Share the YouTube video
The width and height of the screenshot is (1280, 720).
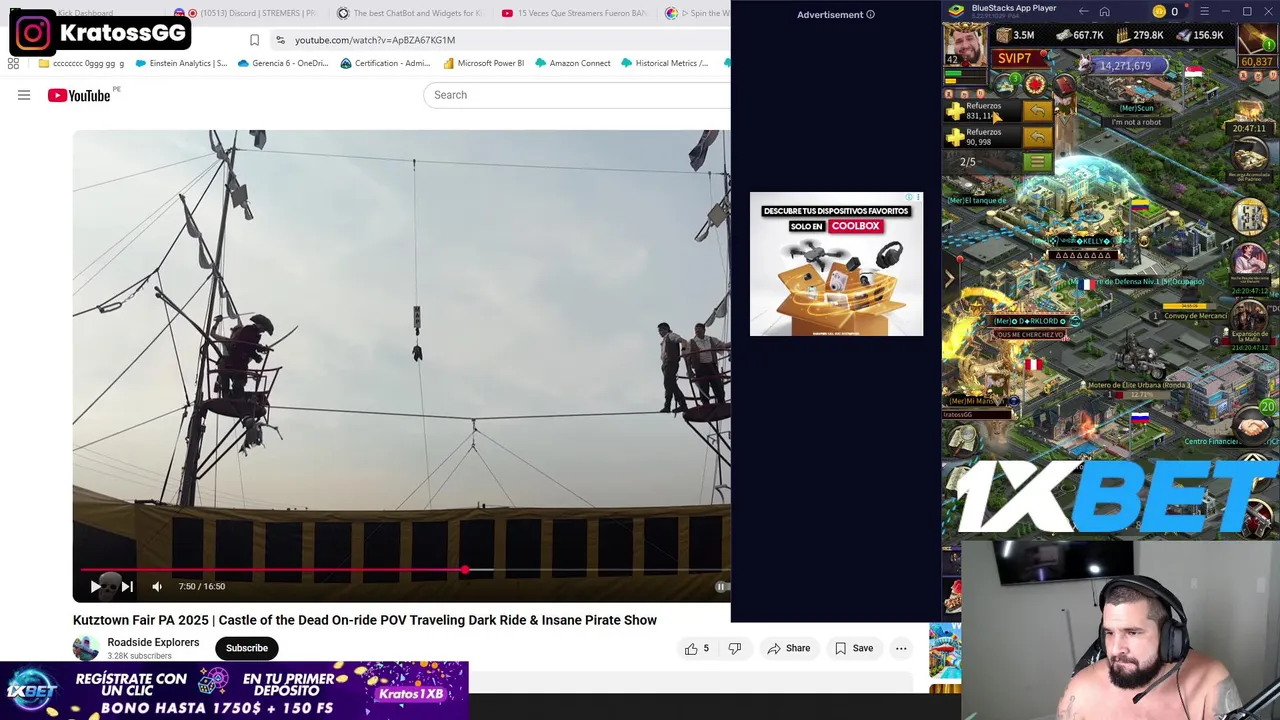click(788, 648)
